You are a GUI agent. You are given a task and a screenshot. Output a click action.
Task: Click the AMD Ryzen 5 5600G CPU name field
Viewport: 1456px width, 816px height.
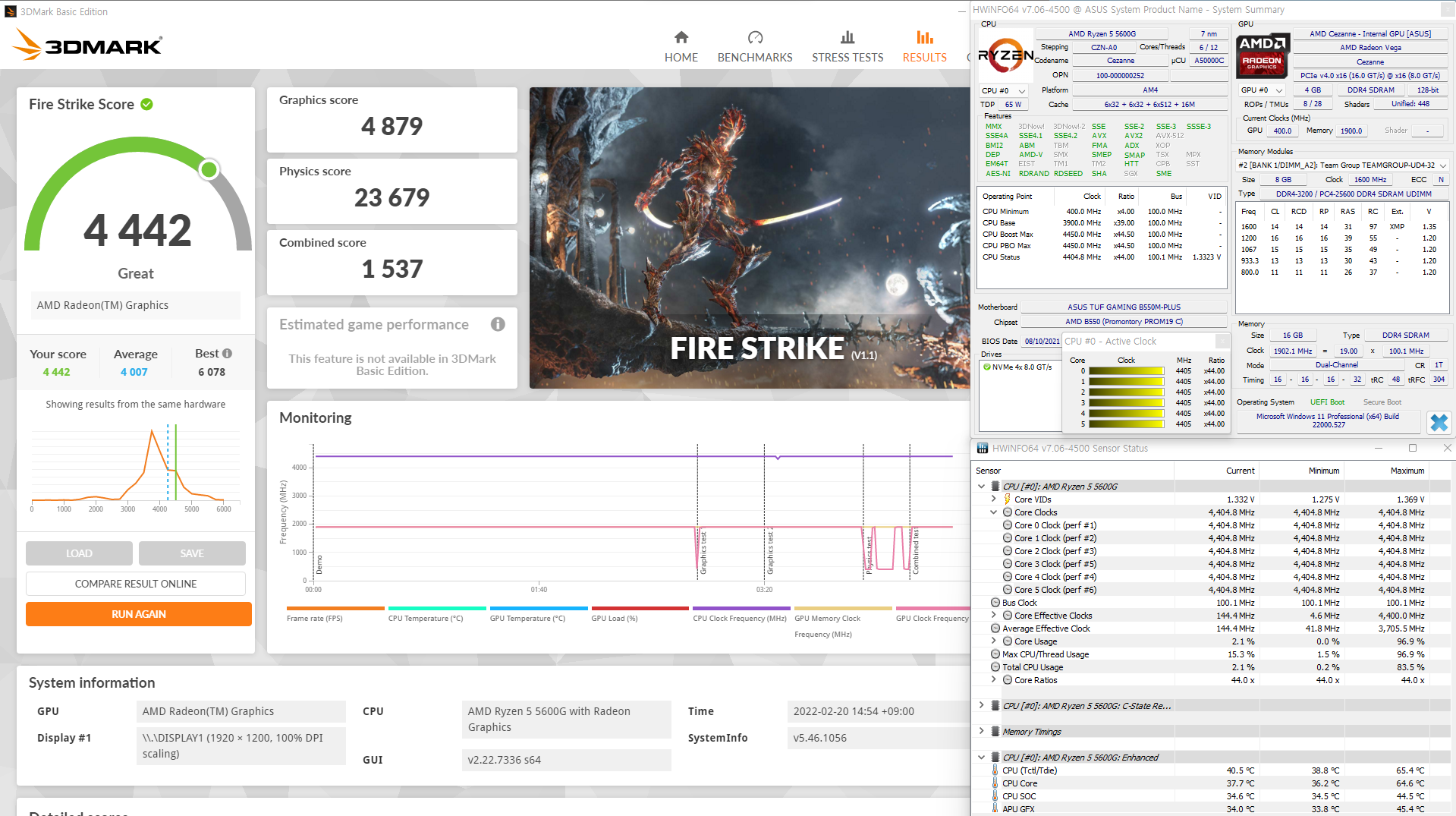[x=1102, y=33]
